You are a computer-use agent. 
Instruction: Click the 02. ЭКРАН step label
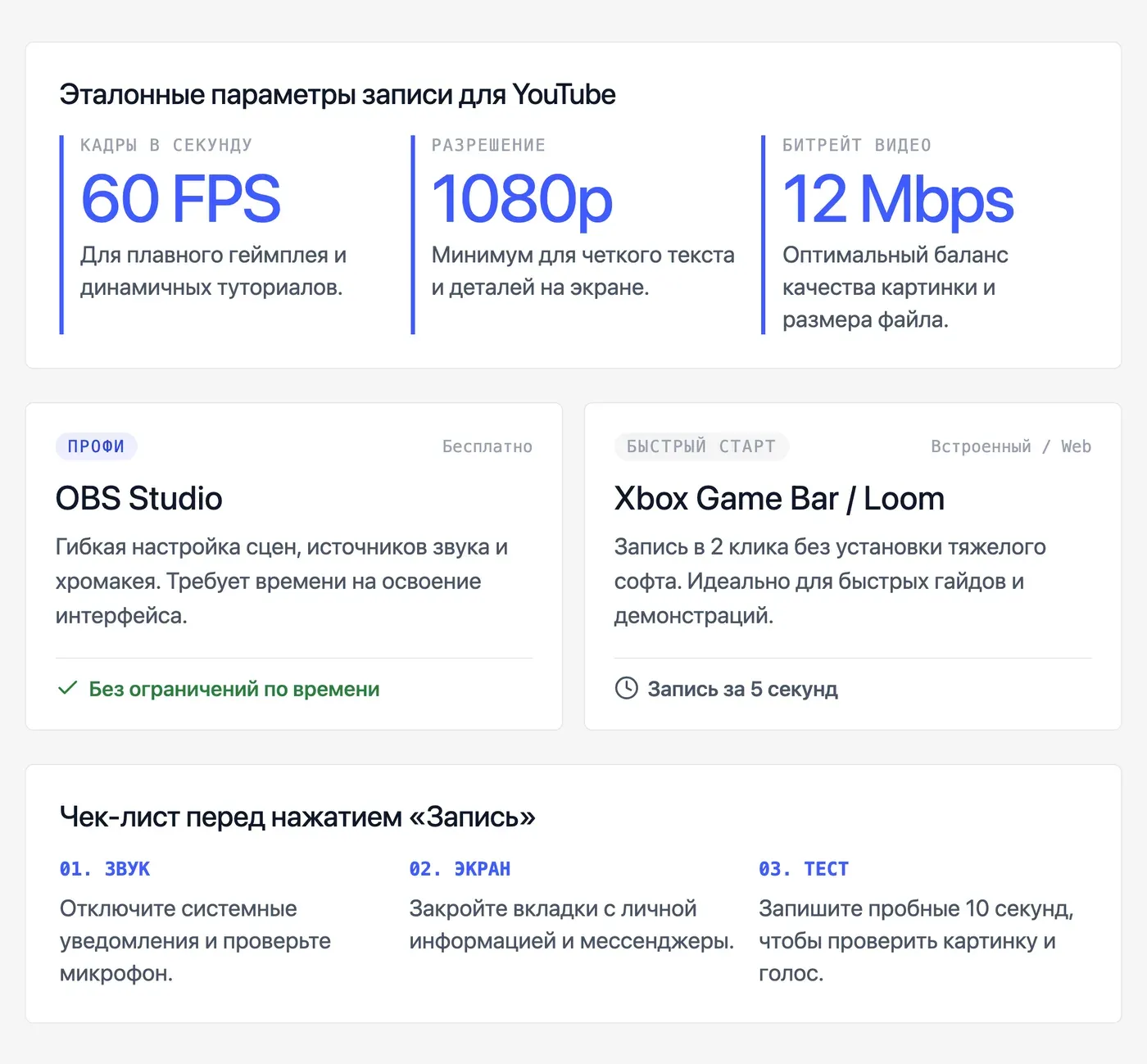(460, 869)
